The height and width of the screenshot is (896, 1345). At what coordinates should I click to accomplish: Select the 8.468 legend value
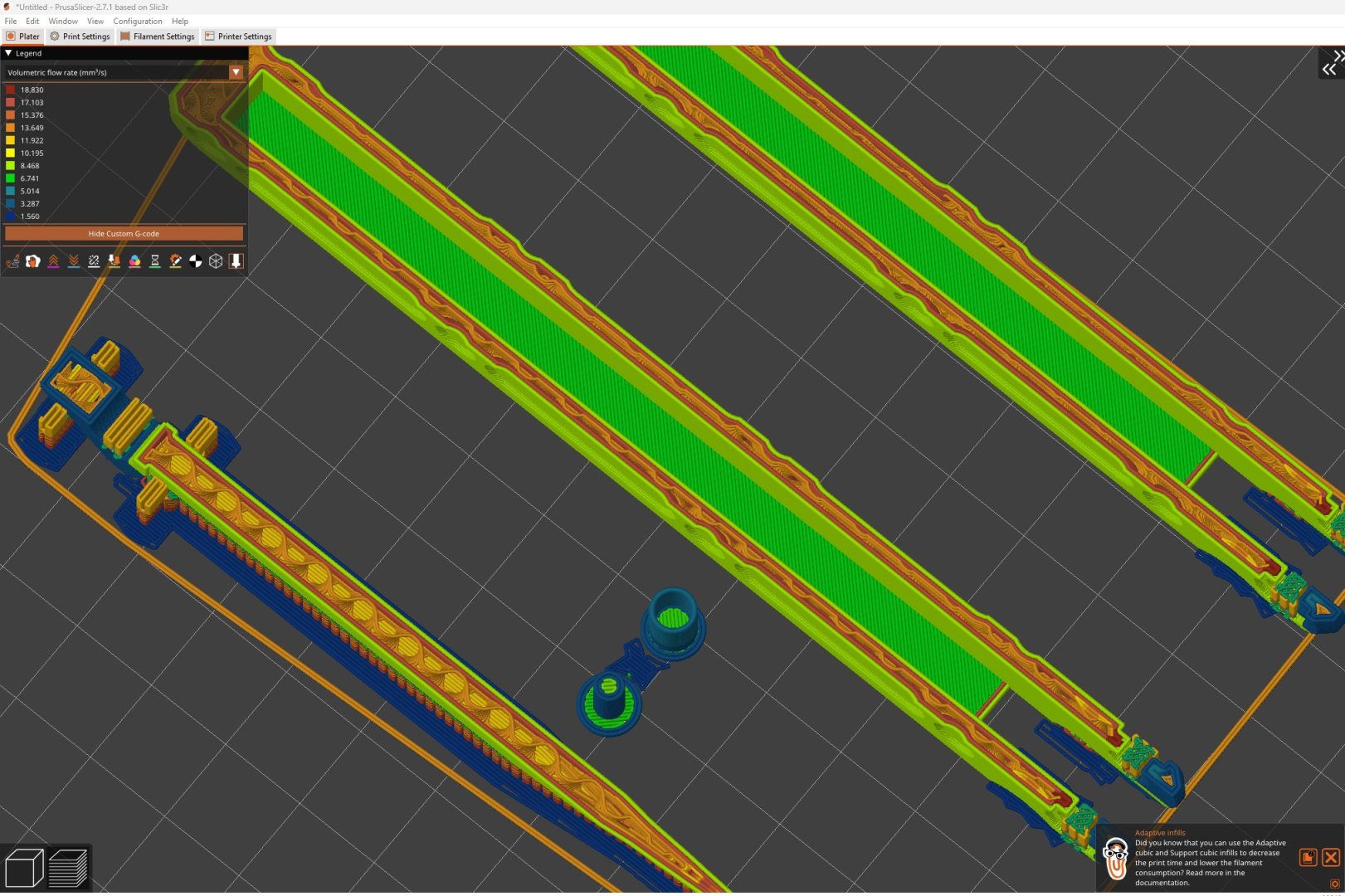[30, 166]
